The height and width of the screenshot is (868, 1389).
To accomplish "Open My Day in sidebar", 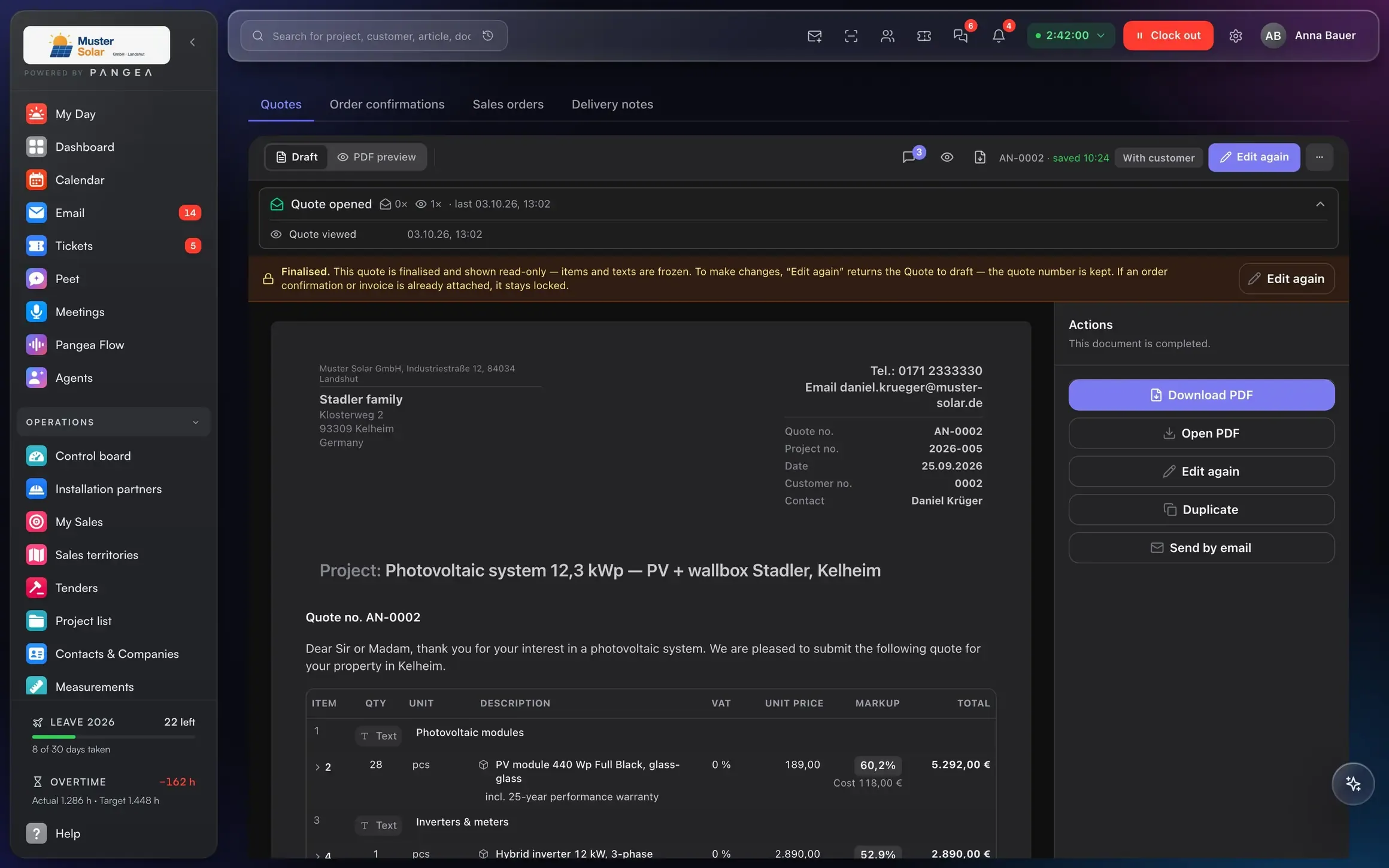I will pyautogui.click(x=113, y=114).
